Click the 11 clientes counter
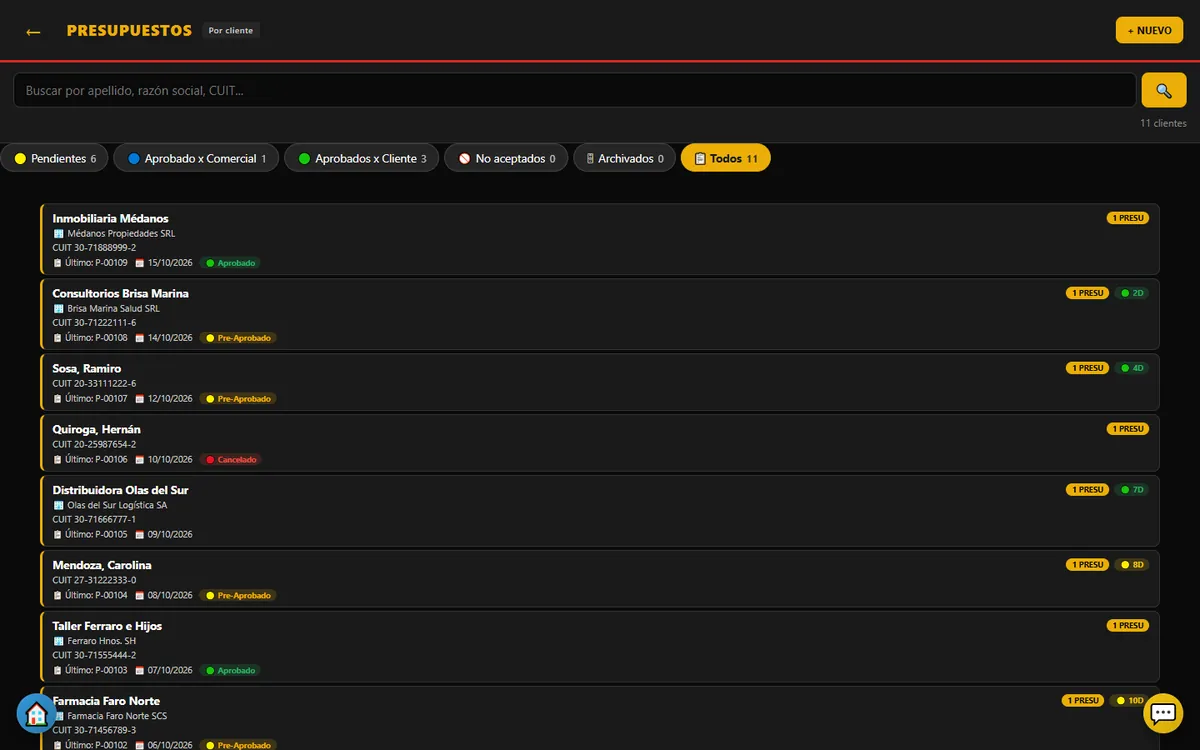 1163,123
